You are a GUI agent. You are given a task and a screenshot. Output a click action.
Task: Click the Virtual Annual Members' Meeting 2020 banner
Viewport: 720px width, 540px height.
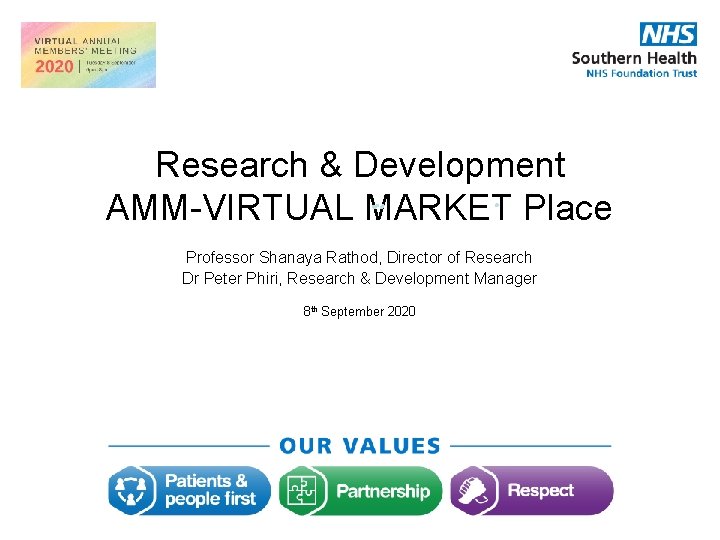(88, 55)
